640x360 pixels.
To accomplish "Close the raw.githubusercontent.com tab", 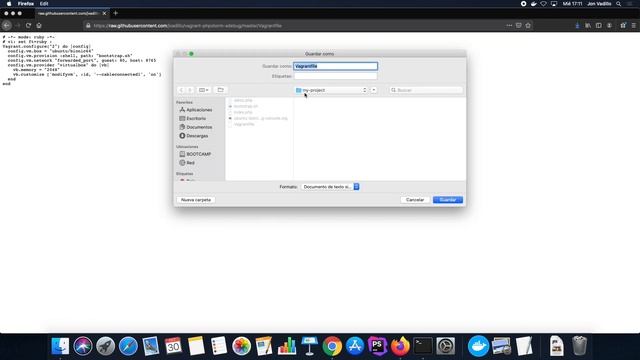I will pyautogui.click(x=104, y=13).
